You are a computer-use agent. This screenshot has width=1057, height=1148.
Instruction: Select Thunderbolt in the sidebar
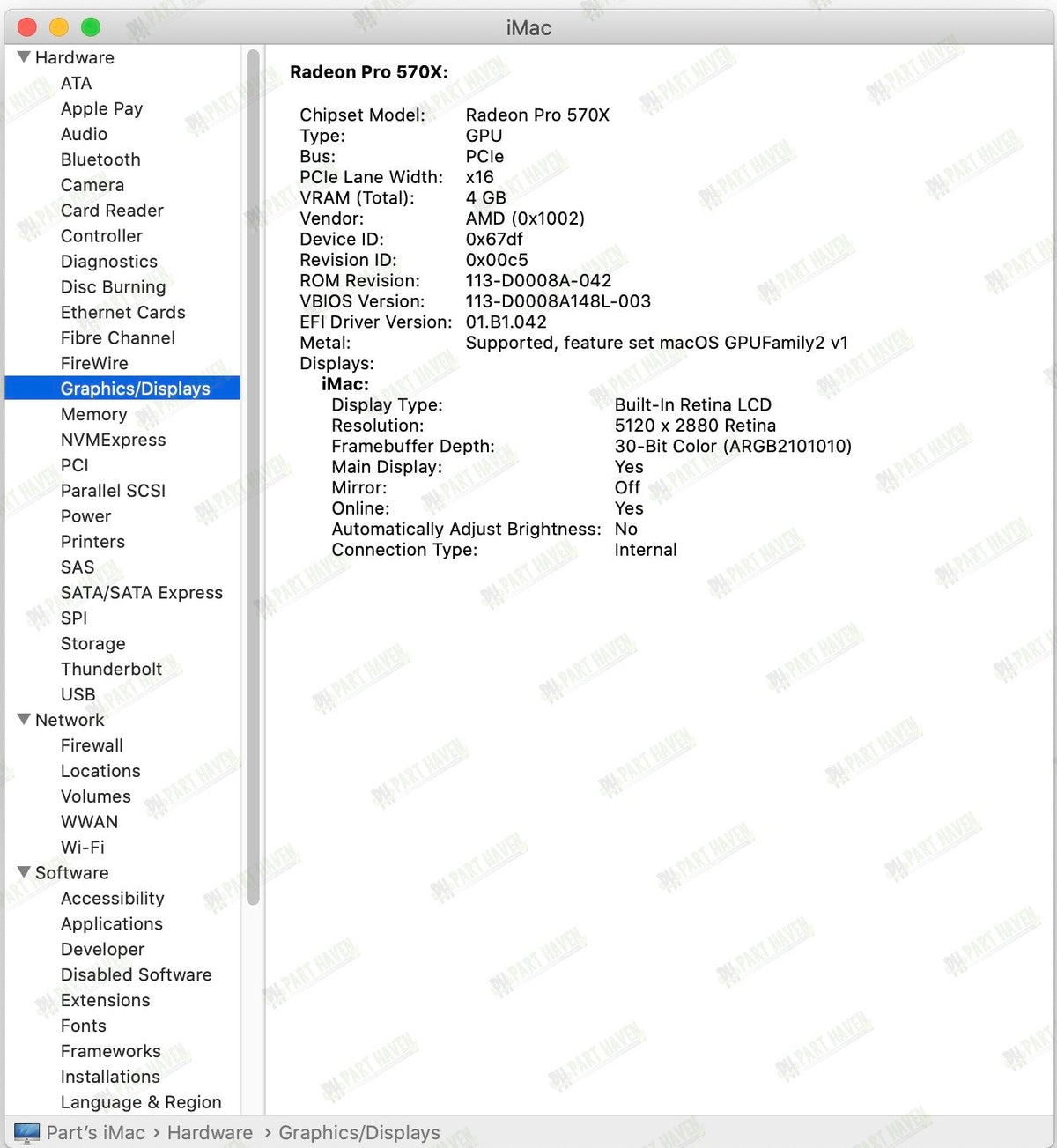pos(111,669)
